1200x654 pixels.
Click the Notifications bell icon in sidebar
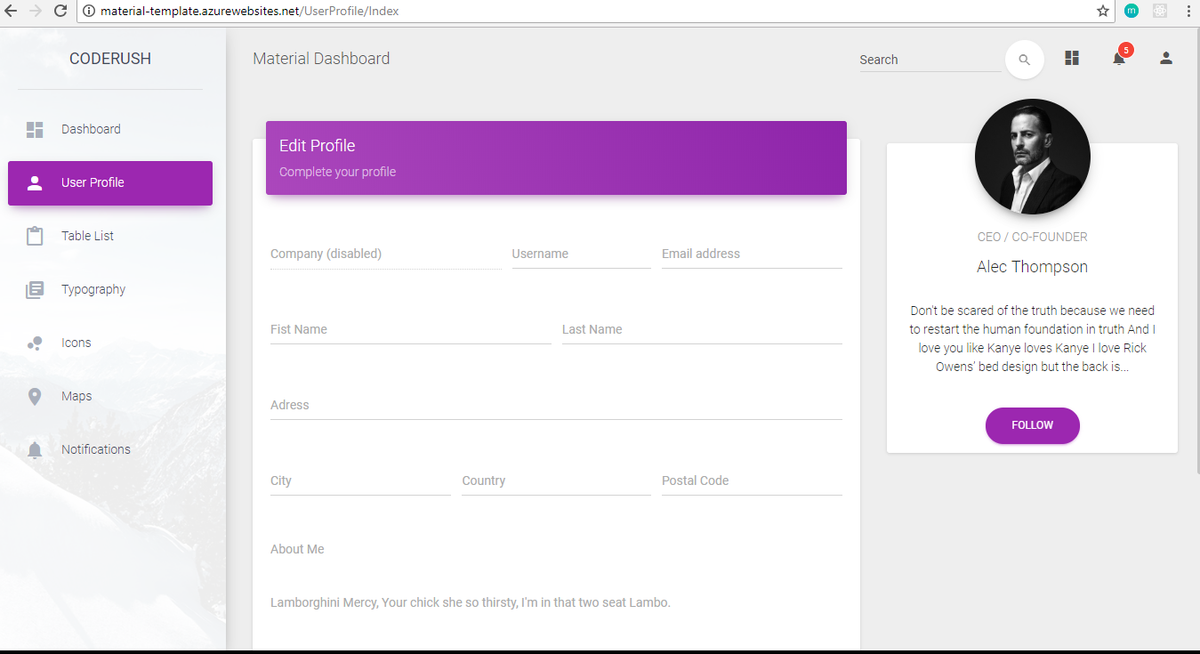(x=35, y=449)
